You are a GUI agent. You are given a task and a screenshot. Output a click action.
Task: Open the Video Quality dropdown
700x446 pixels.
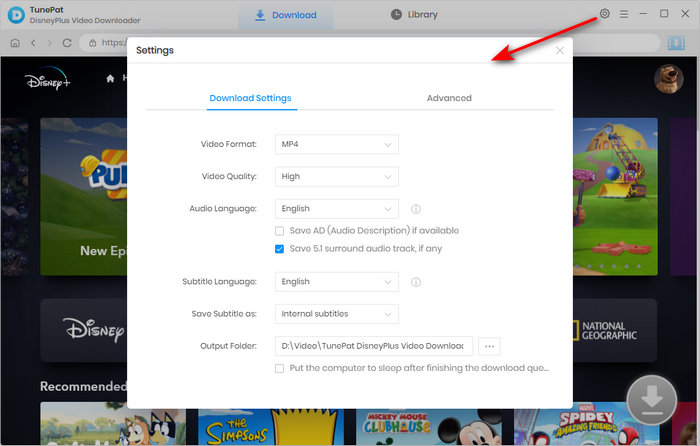click(x=337, y=176)
